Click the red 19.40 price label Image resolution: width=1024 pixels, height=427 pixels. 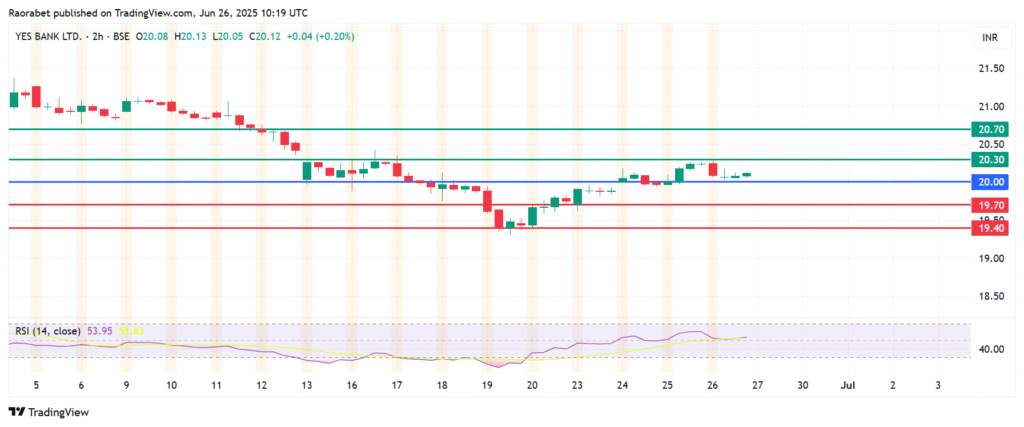click(x=990, y=228)
